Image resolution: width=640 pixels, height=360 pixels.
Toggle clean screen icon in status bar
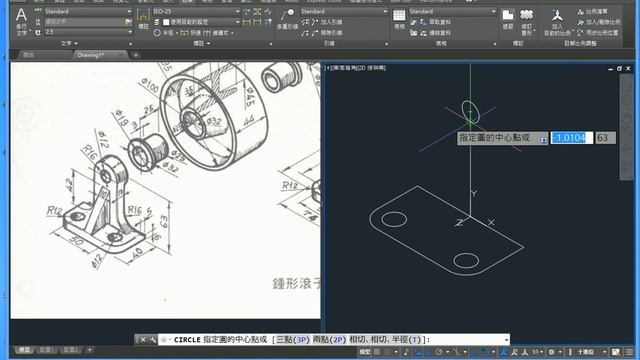point(616,351)
